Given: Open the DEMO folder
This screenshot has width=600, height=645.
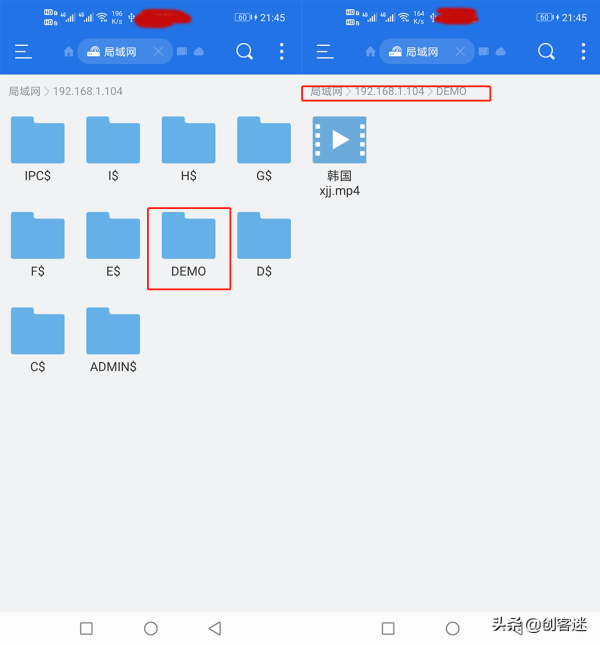Looking at the screenshot, I should coord(188,245).
